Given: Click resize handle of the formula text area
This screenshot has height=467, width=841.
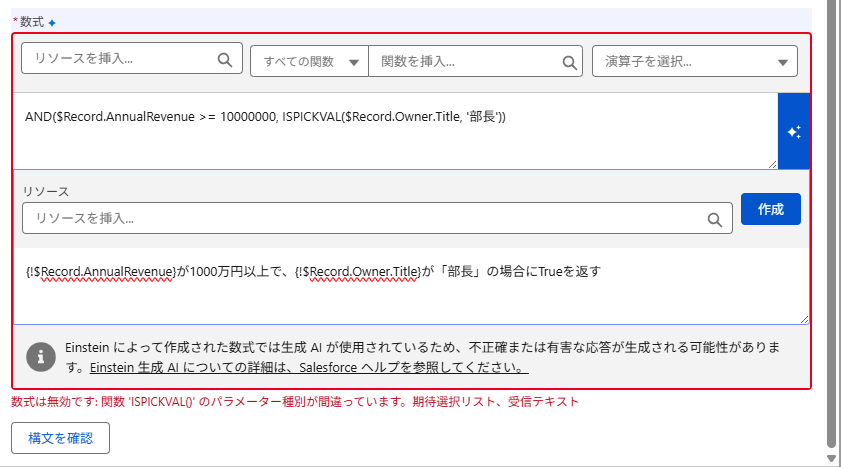Looking at the screenshot, I should point(771,163).
